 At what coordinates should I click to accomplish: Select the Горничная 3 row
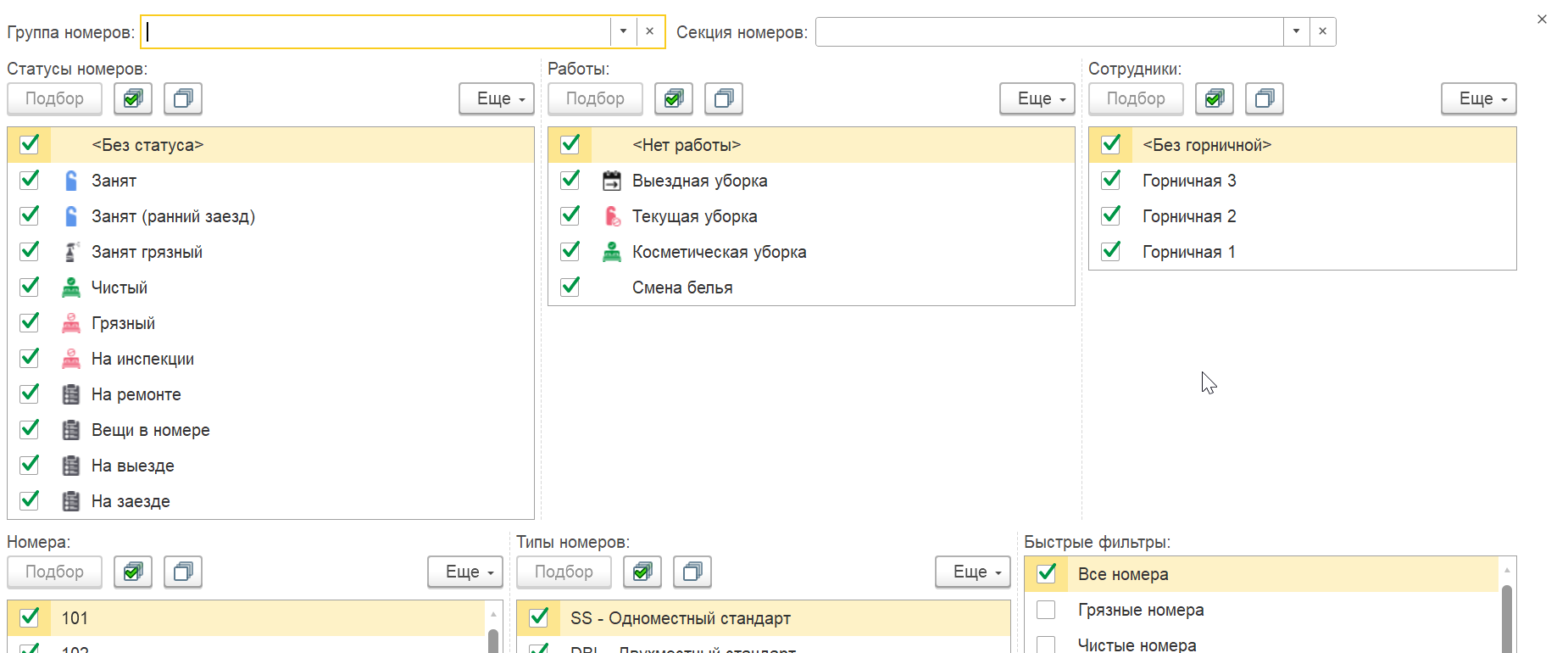click(1303, 181)
